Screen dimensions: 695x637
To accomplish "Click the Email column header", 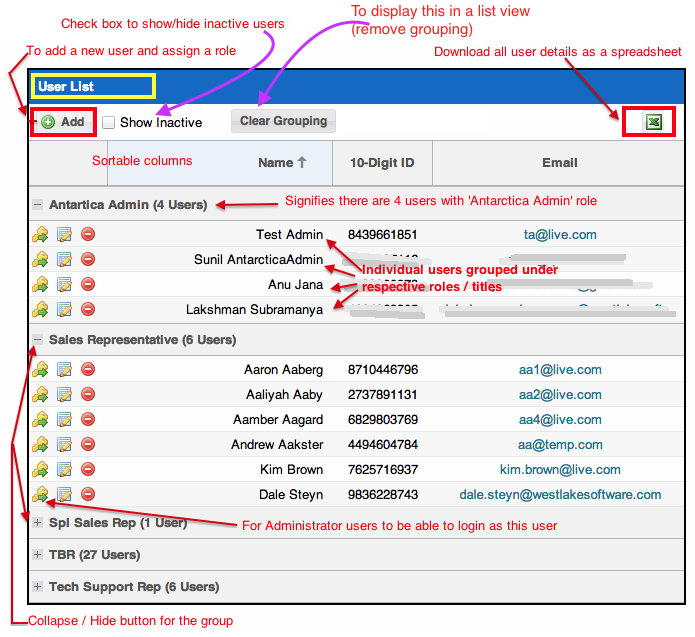I will tap(559, 162).
